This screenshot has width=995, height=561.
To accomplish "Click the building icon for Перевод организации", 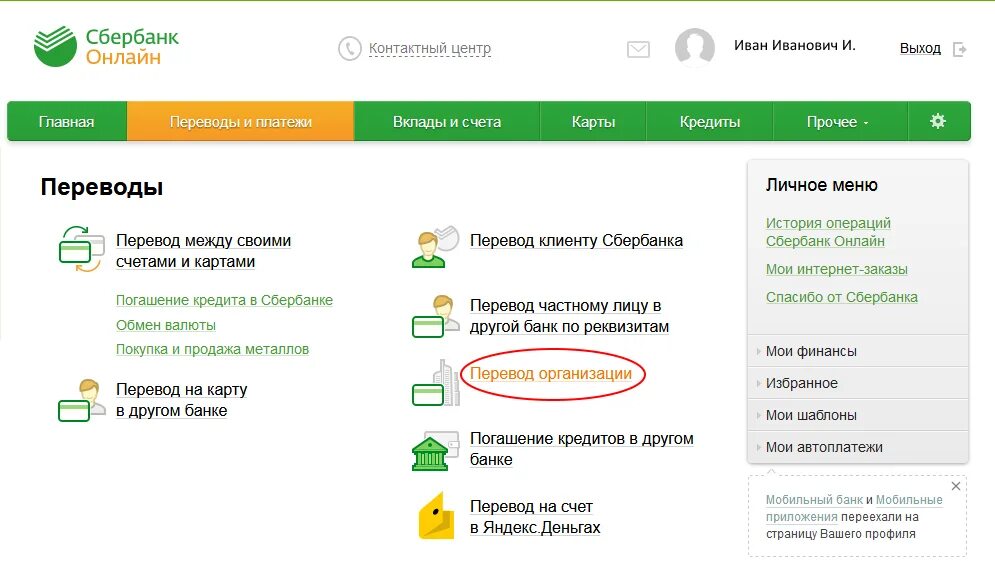I will pos(435,383).
